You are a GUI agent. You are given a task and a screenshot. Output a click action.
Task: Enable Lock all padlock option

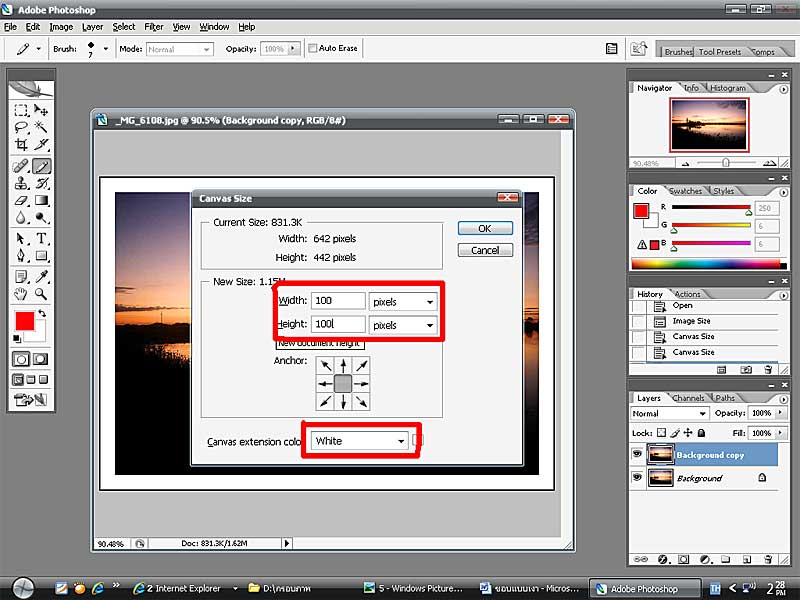point(702,433)
